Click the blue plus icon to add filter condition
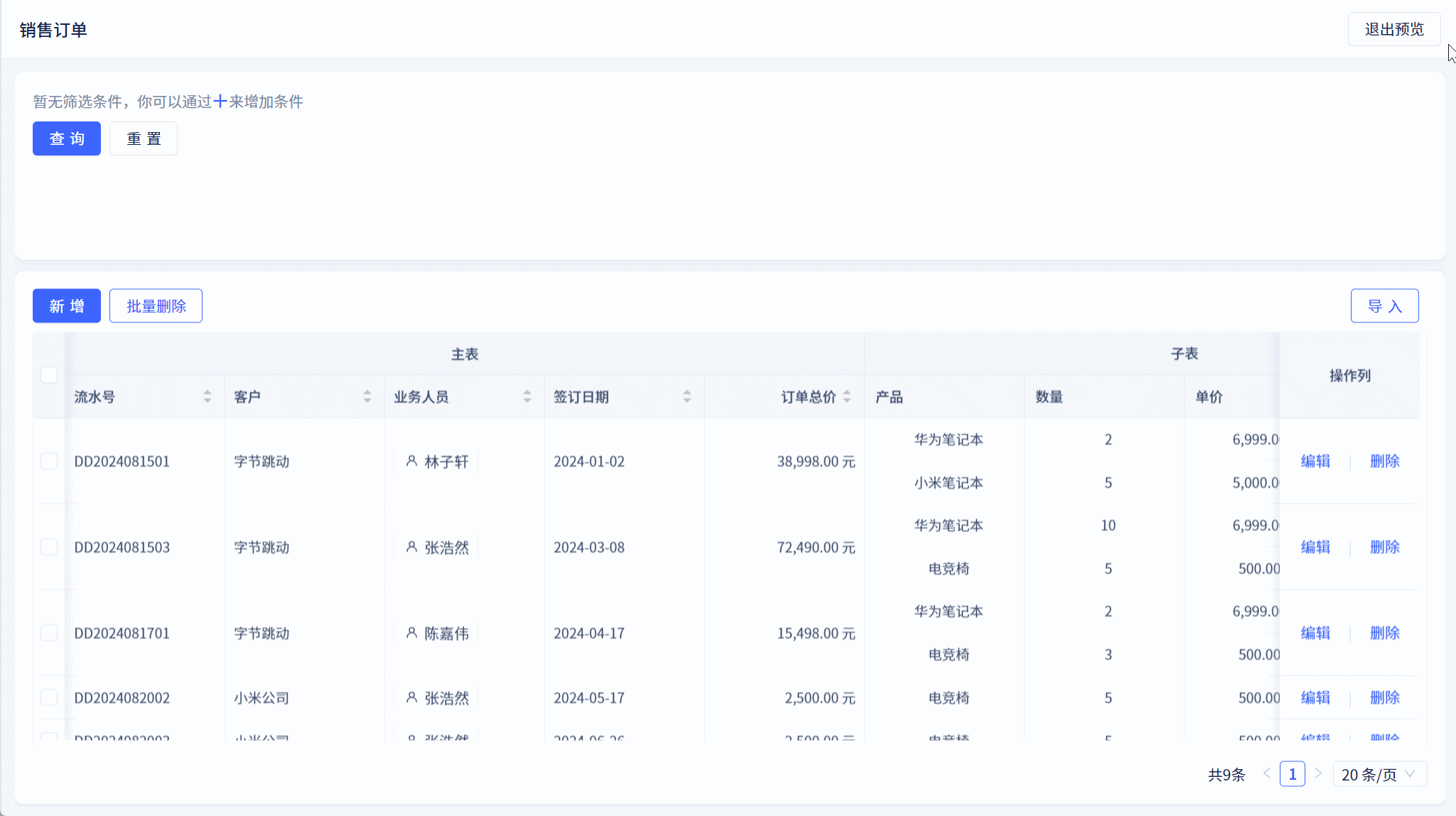 point(220,102)
